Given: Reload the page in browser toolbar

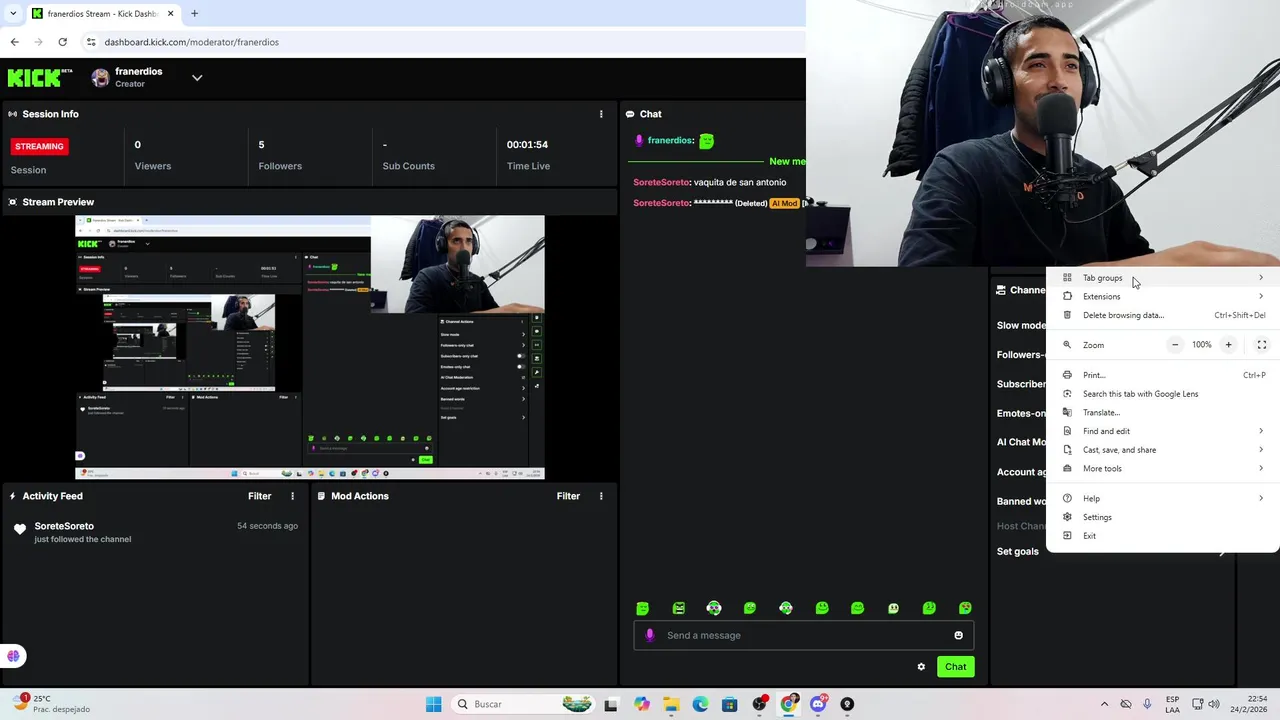Looking at the screenshot, I should point(63,42).
